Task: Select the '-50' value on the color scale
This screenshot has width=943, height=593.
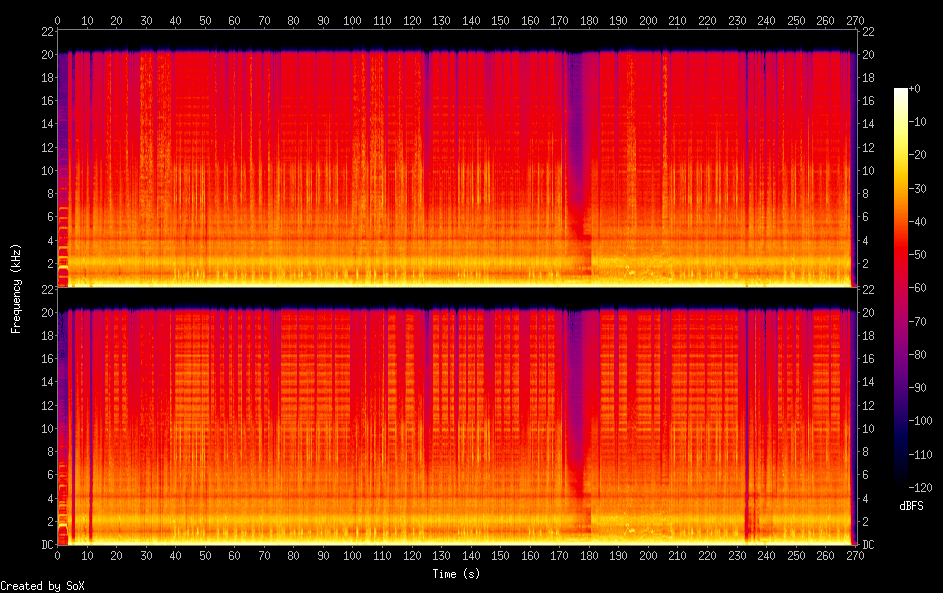Action: [917, 254]
